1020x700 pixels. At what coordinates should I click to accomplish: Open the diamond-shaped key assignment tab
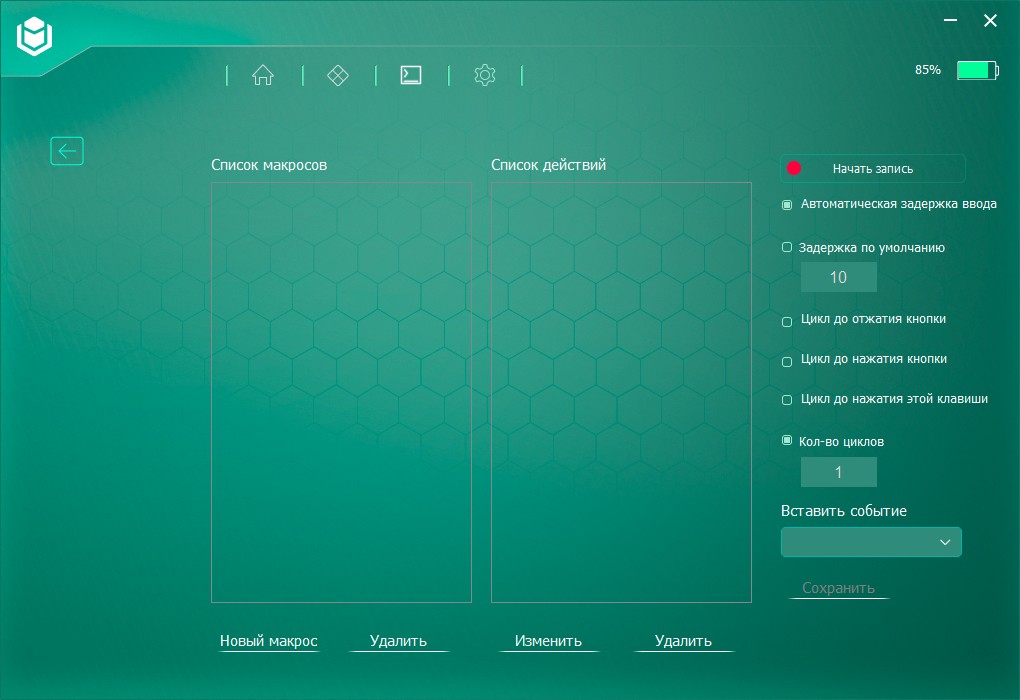[x=338, y=75]
